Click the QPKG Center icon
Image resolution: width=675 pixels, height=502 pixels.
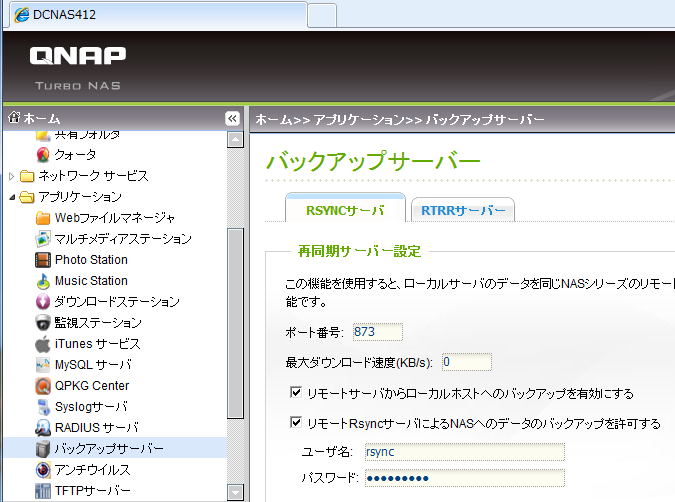point(43,386)
